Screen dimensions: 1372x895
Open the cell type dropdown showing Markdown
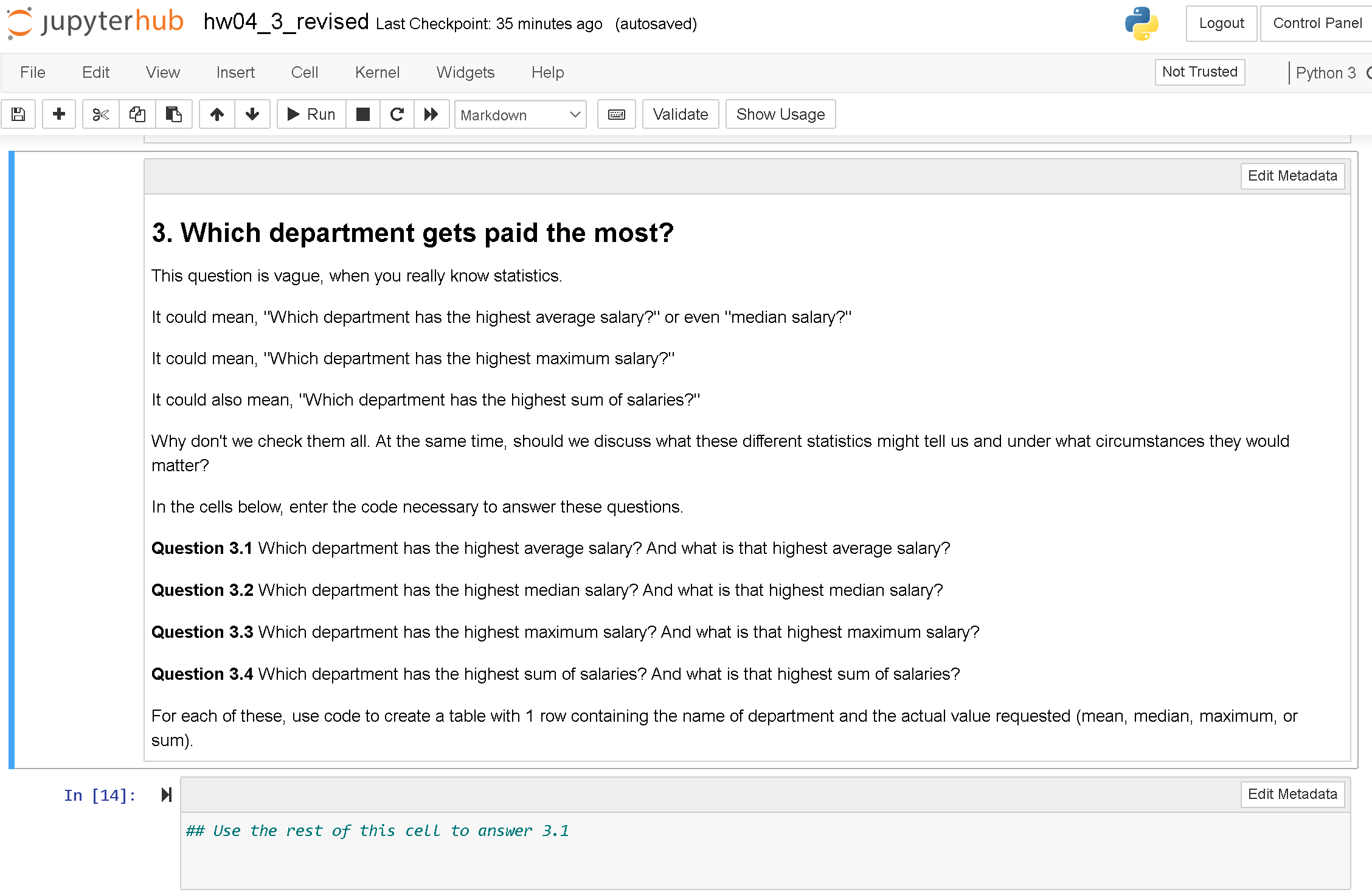520,115
